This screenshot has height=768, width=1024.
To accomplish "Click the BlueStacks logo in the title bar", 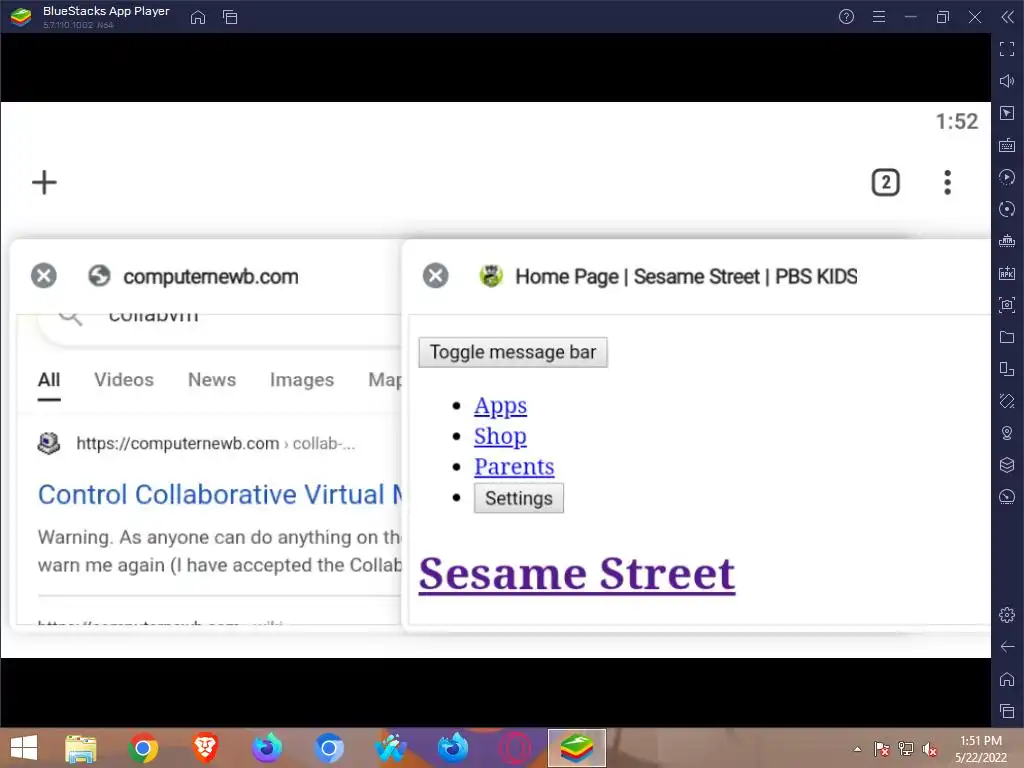I will tap(21, 16).
